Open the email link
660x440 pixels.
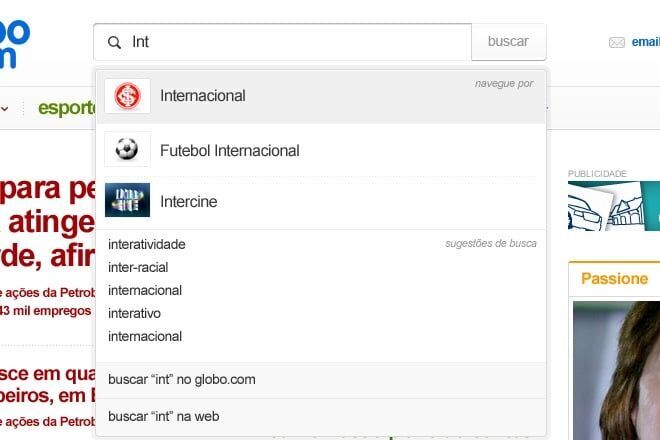(645, 42)
